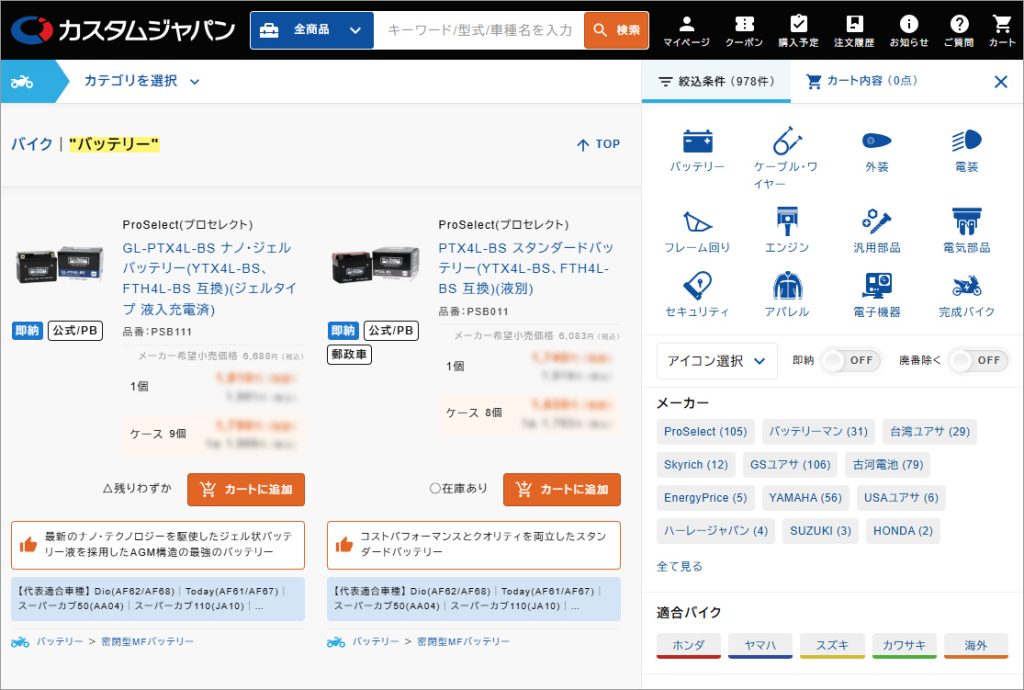
Task: Filter by maker ハーレージャパン (4)
Action: pyautogui.click(x=716, y=531)
